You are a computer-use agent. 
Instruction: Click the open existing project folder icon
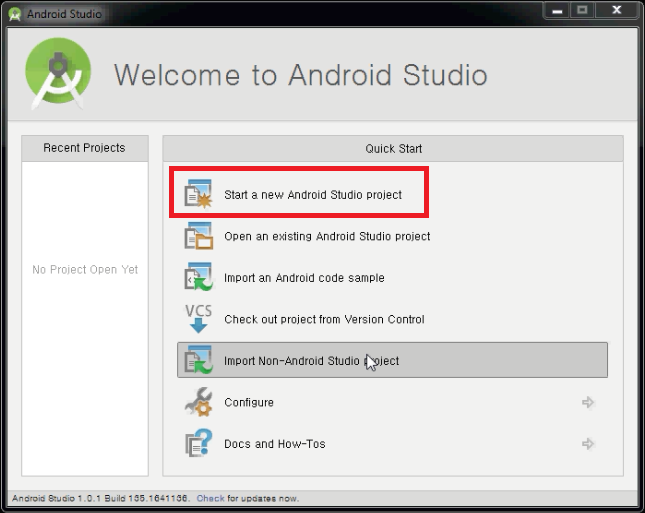tap(198, 236)
